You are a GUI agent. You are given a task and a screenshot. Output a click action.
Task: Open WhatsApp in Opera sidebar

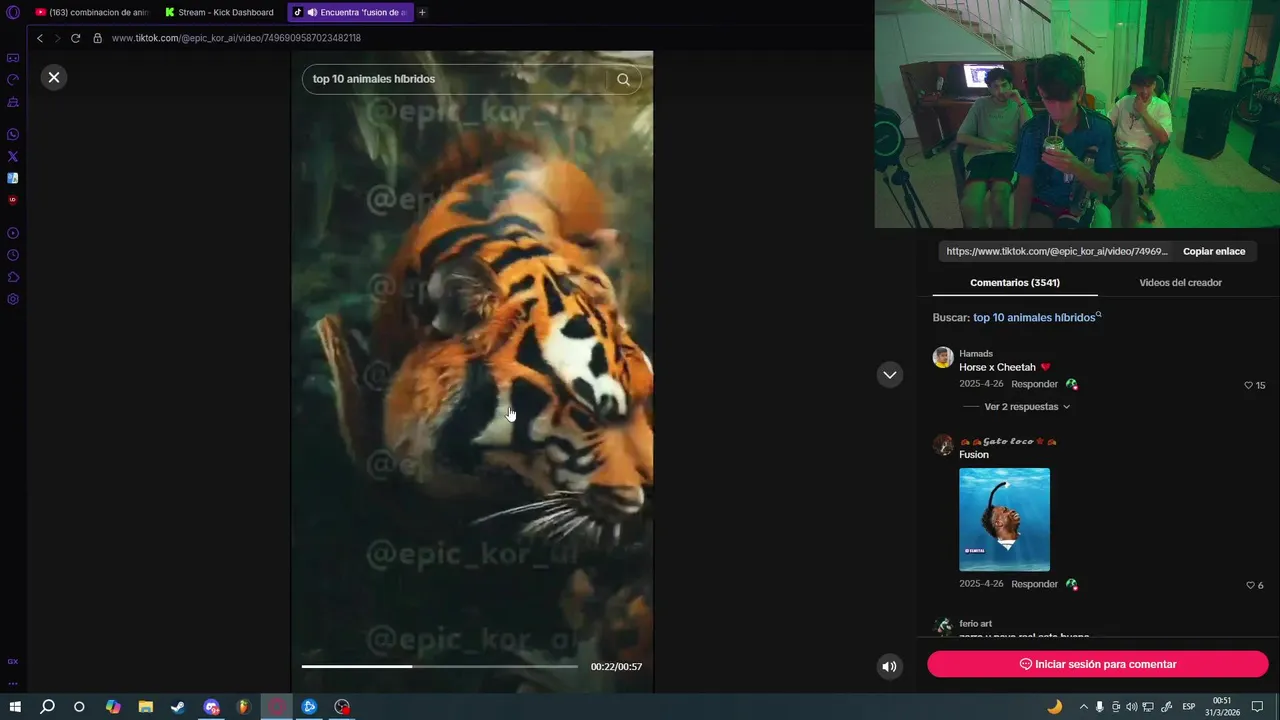pos(13,135)
